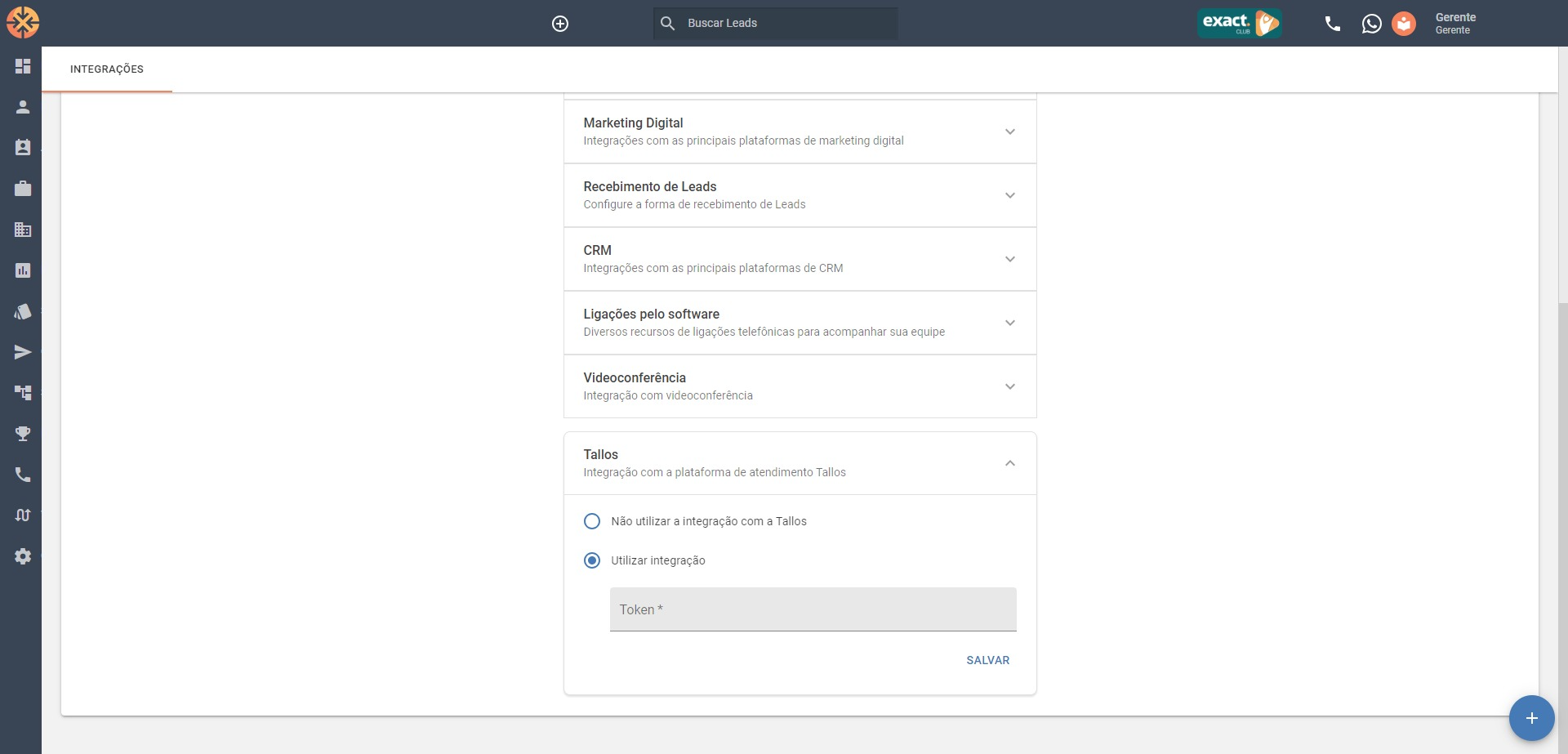Expand the Videoconferência section
1568x754 pixels.
[800, 386]
